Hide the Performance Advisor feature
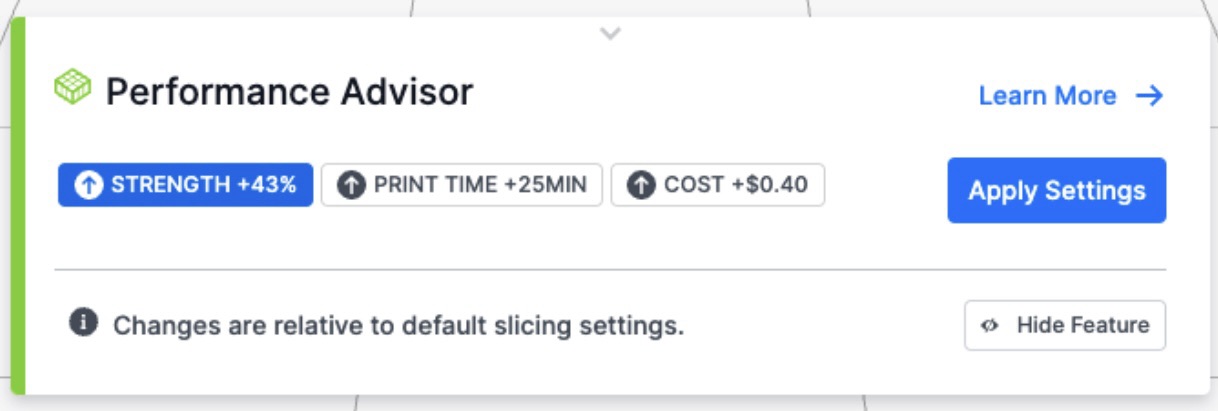Image resolution: width=1218 pixels, height=411 pixels. pyautogui.click(x=1065, y=325)
